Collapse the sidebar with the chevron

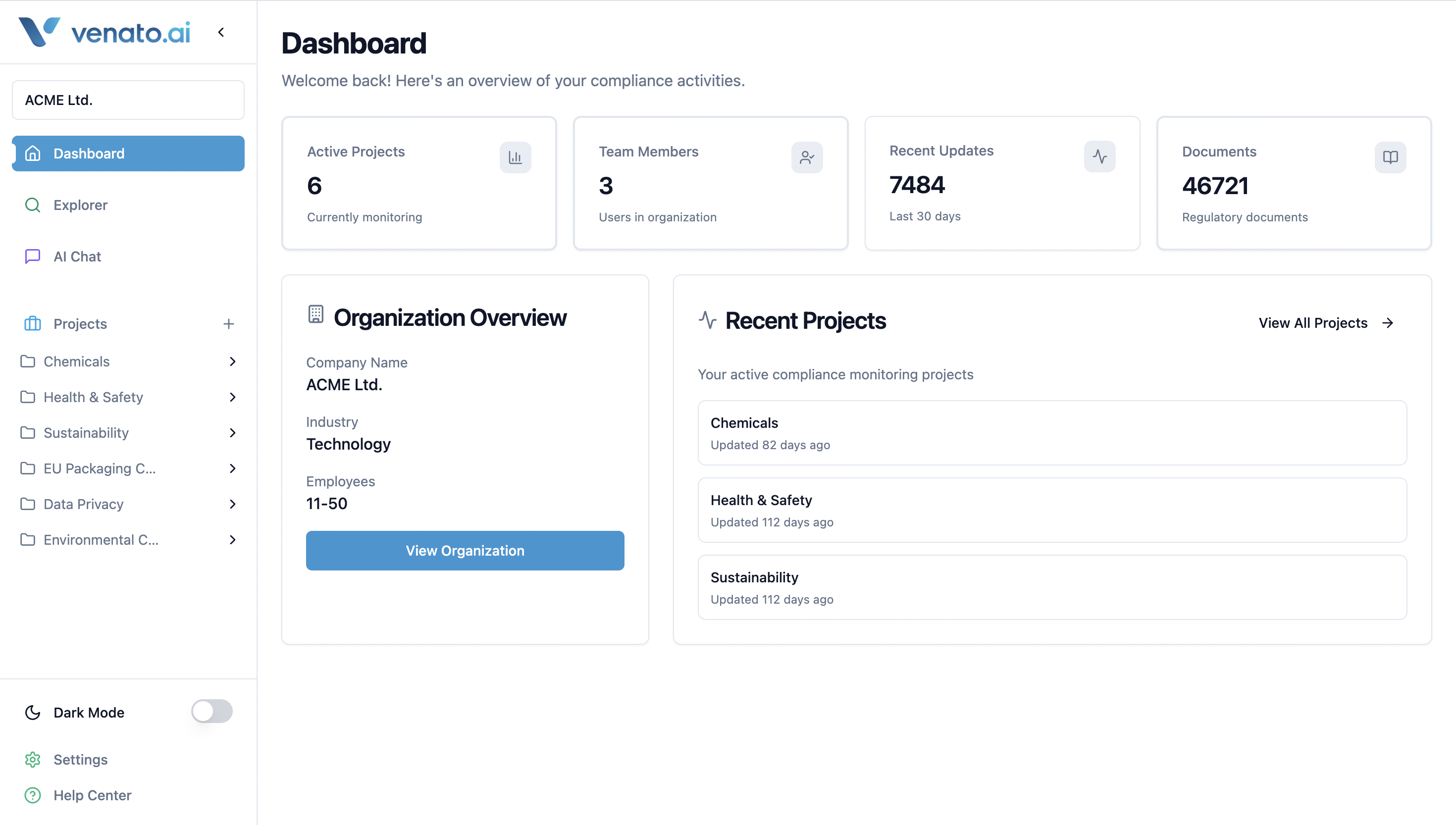(221, 32)
